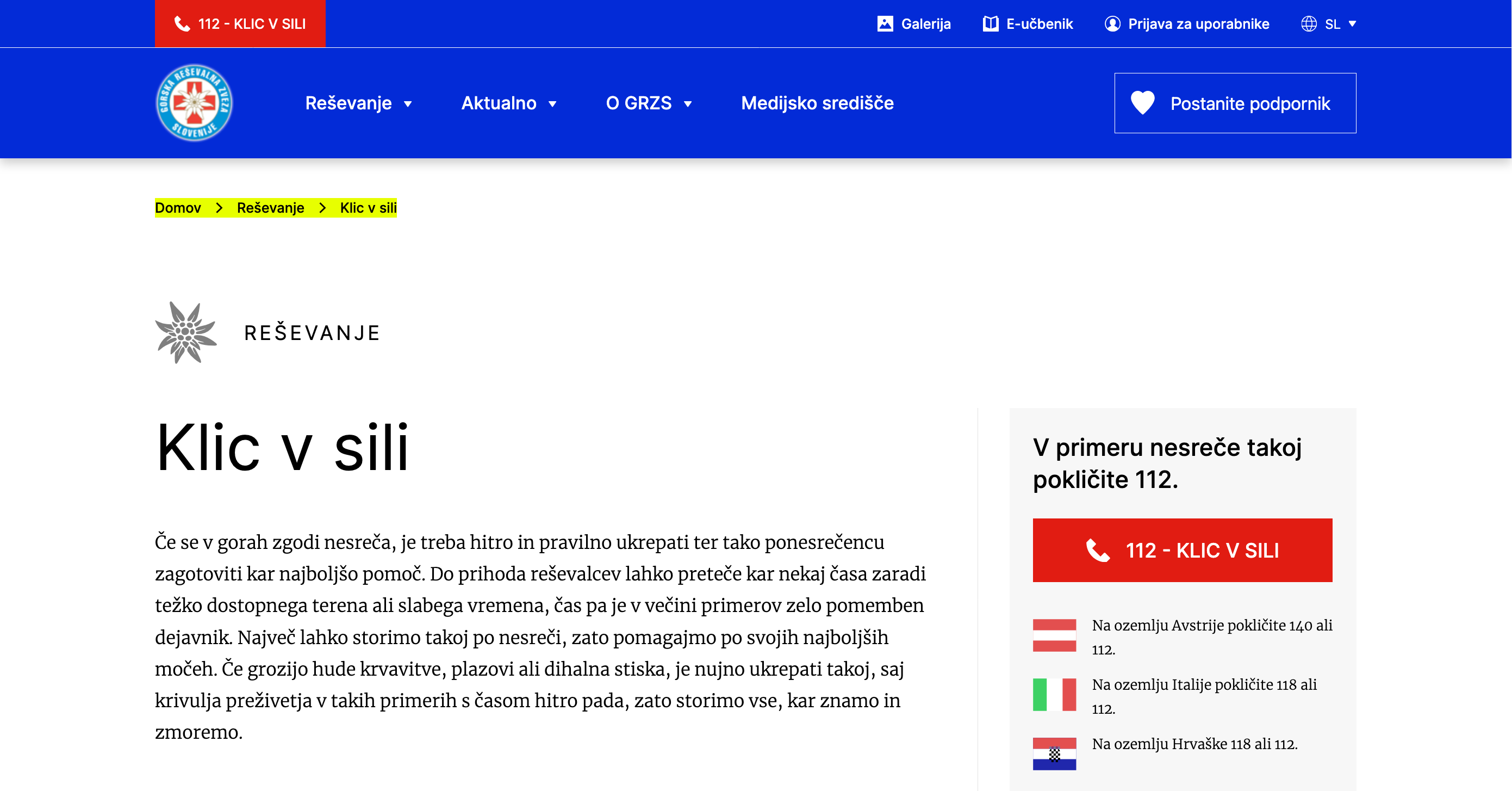The height and width of the screenshot is (791, 1512).
Task: Expand the Reševanje menu arrow
Action: (x=407, y=104)
